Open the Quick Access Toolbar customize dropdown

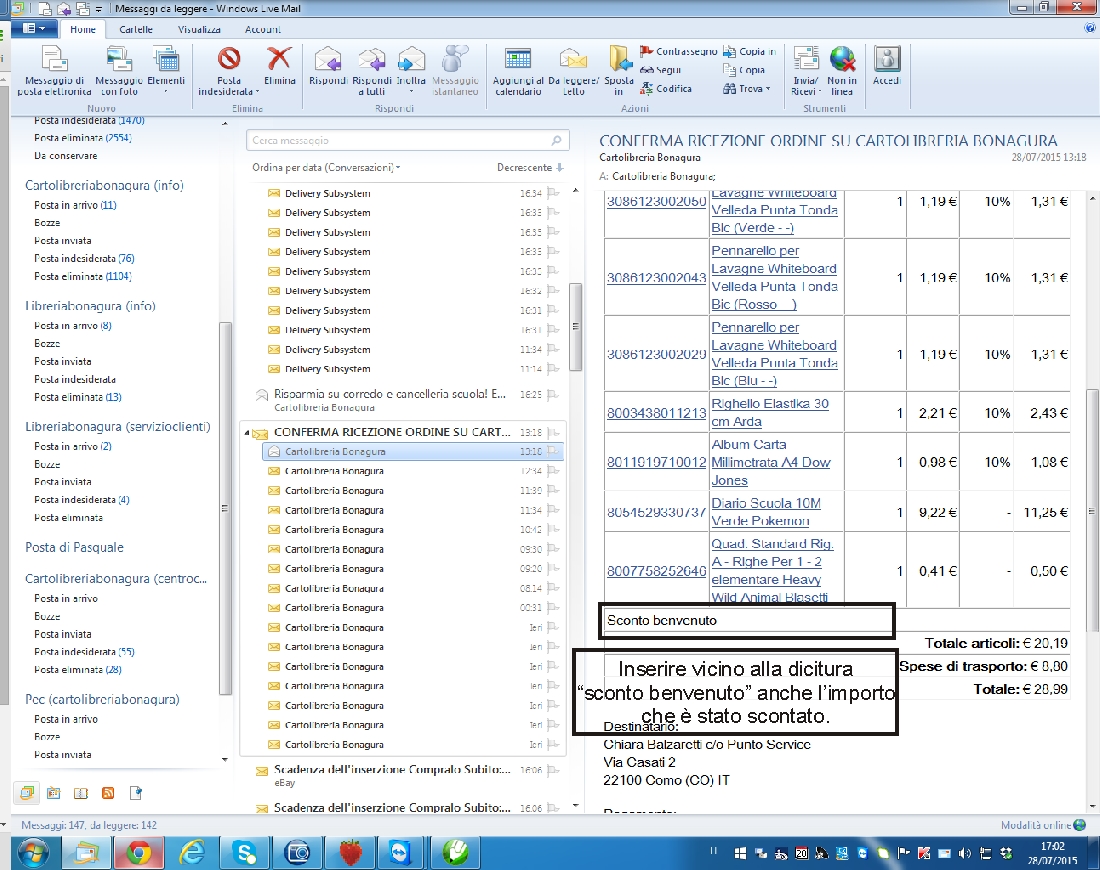pos(99,8)
